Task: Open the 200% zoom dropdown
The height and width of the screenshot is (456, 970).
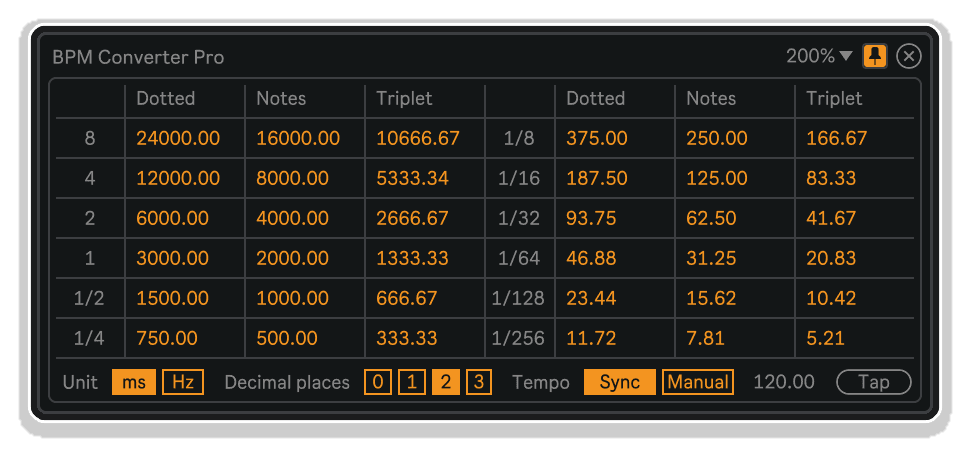Action: [819, 56]
